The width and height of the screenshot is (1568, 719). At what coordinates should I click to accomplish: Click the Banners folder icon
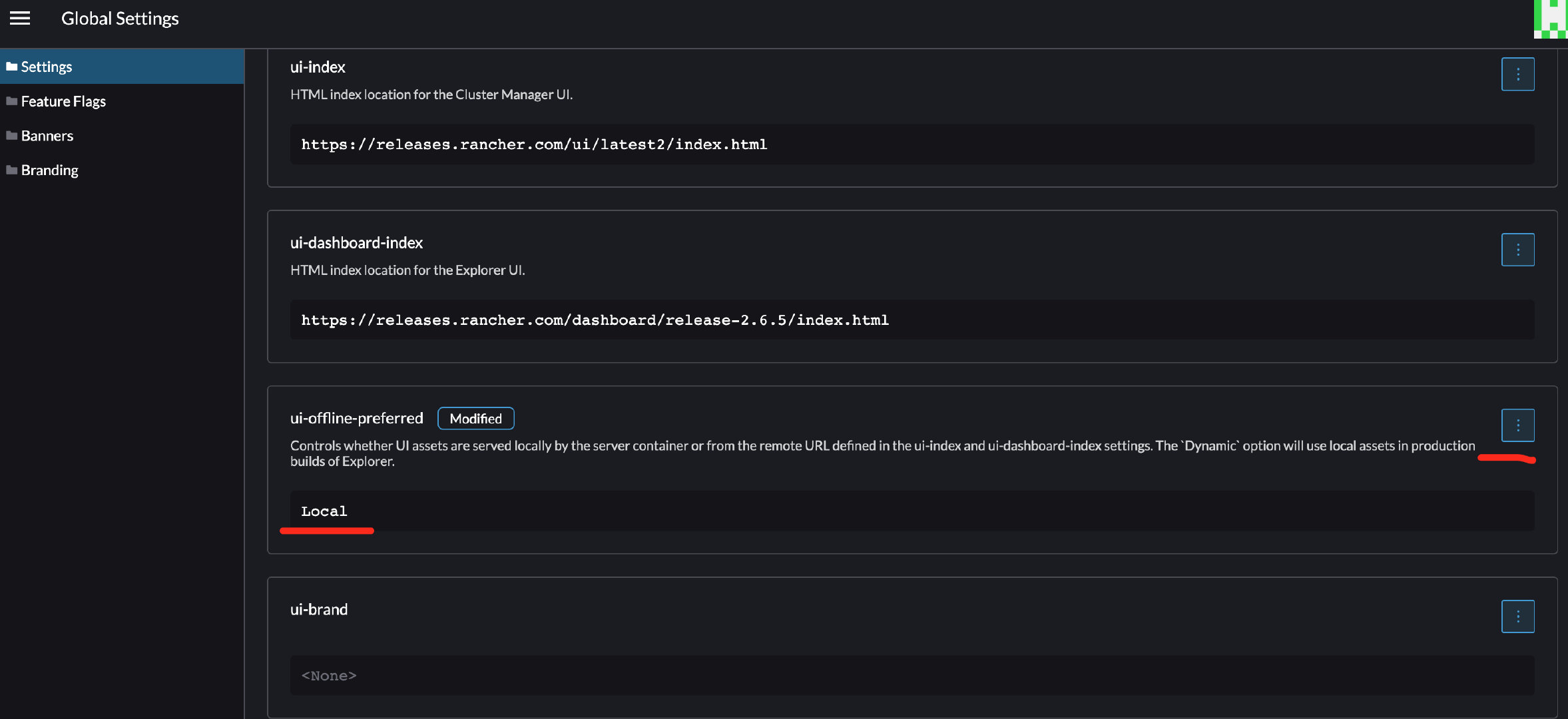tap(11, 136)
